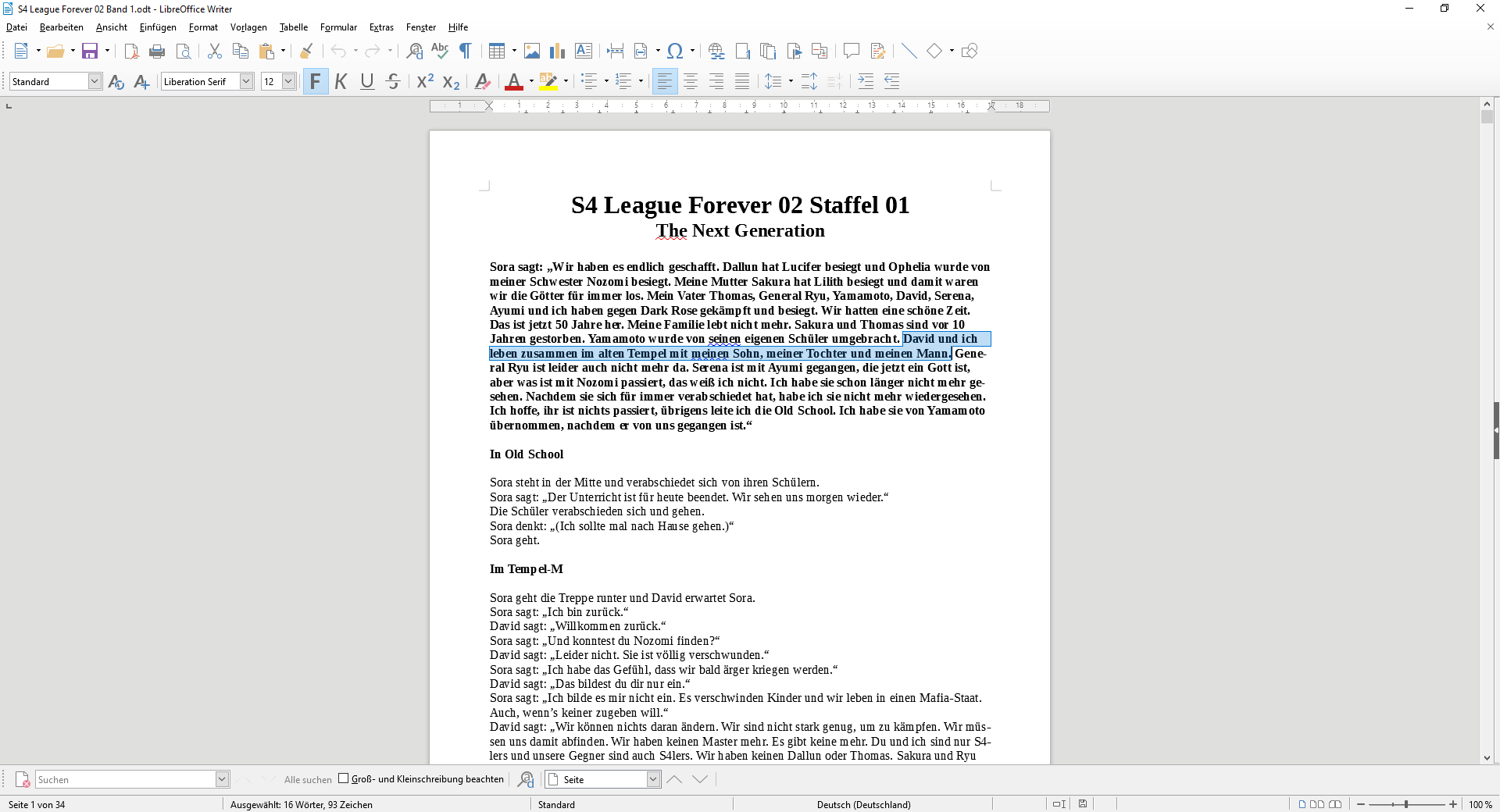Apply yellow highlighting color
The width and height of the screenshot is (1500, 812).
click(548, 81)
